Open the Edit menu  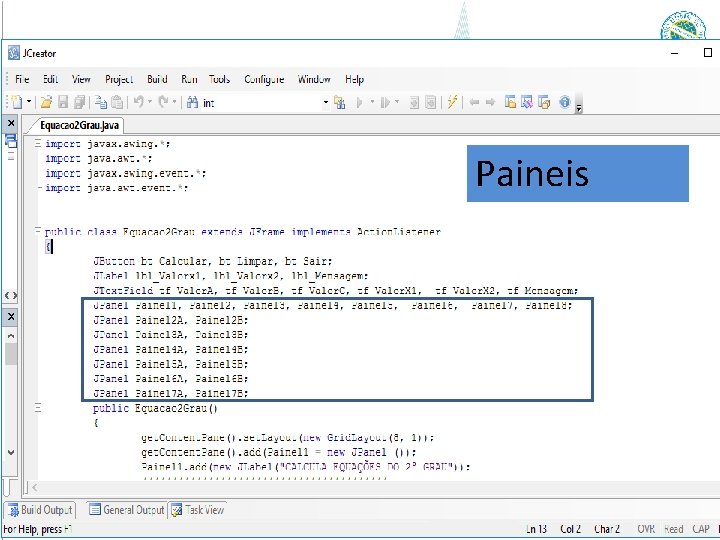click(x=51, y=79)
